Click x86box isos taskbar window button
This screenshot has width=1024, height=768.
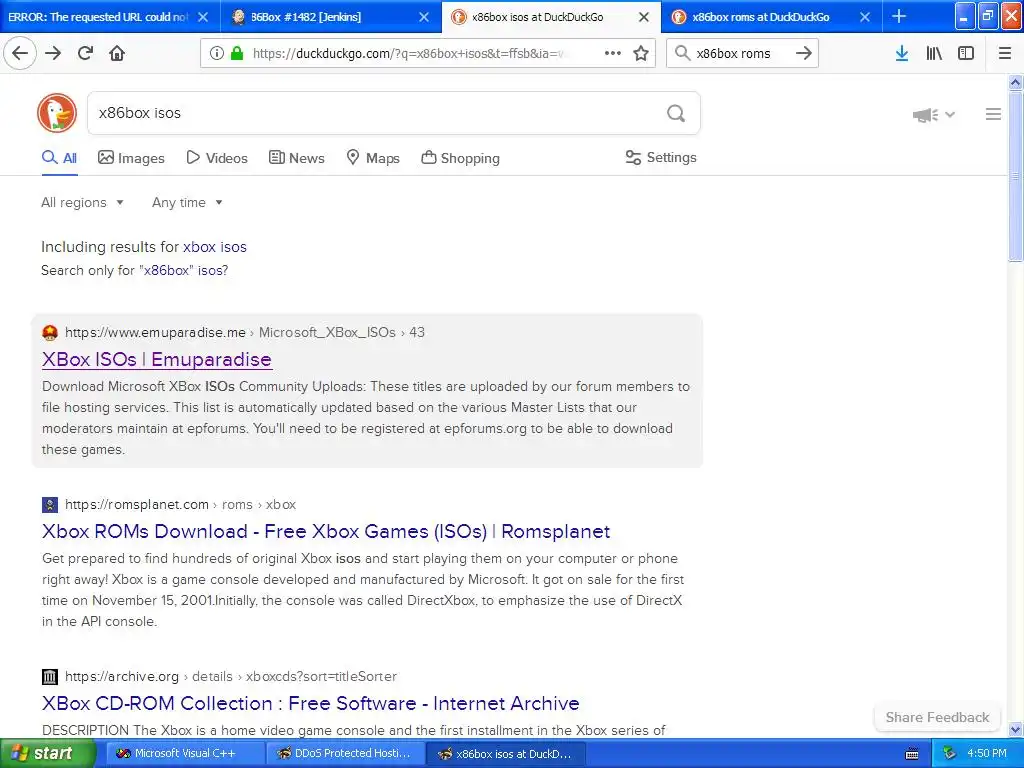[505, 754]
